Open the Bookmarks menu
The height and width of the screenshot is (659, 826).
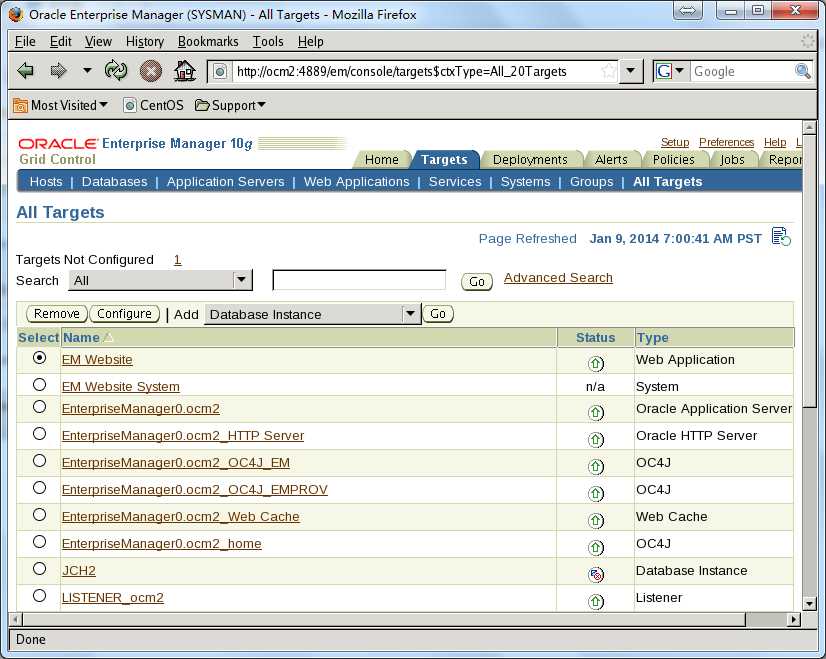(208, 41)
